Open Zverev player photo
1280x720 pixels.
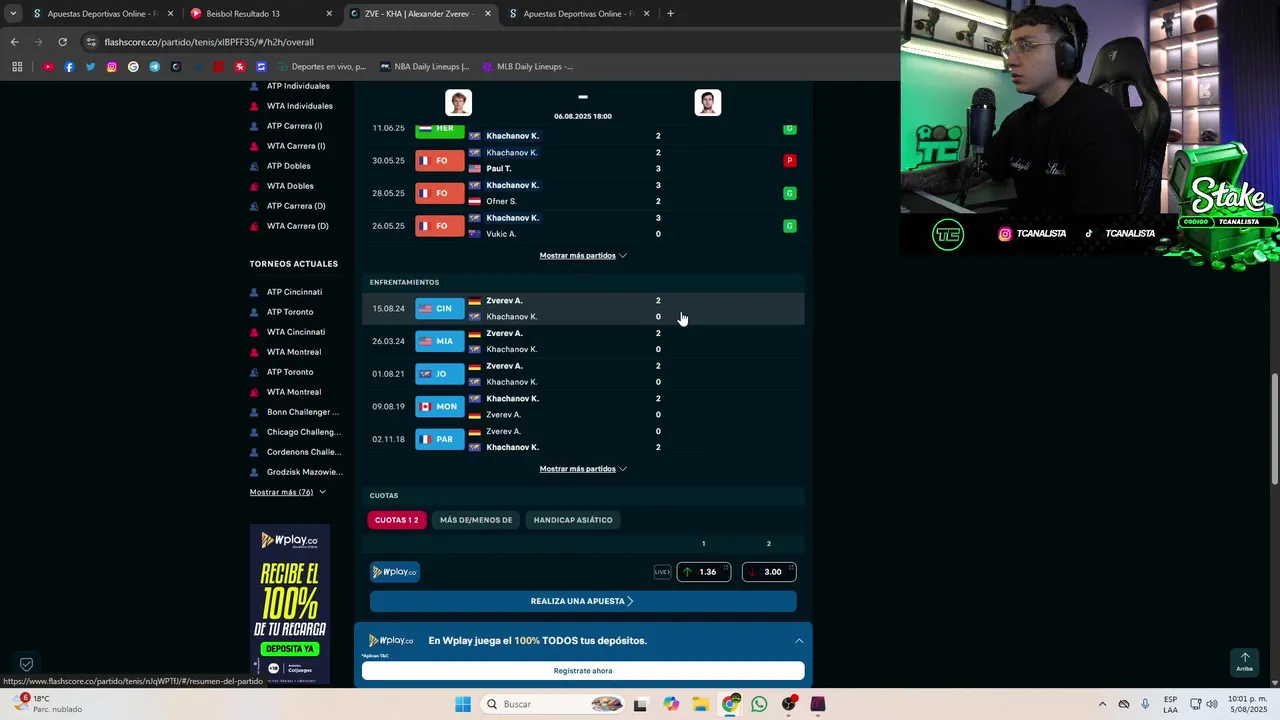coord(458,103)
